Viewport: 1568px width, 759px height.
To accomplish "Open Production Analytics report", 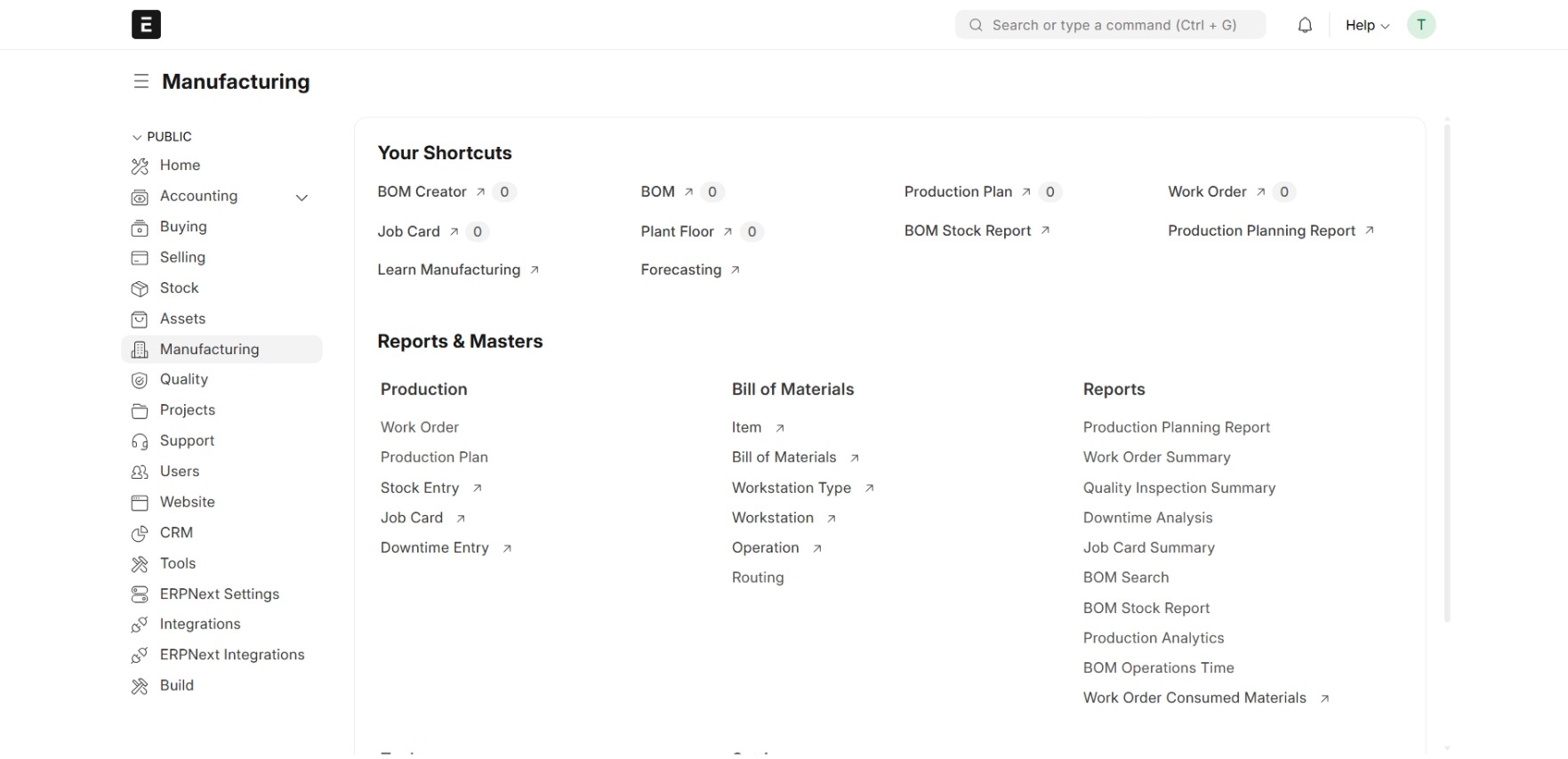I will tap(1154, 638).
